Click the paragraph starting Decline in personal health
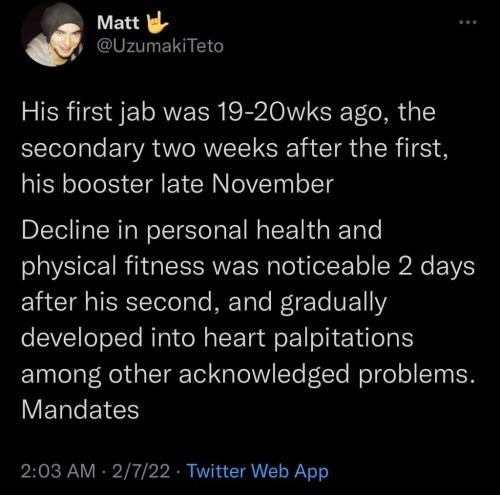The height and width of the screenshot is (495, 500). (x=248, y=320)
